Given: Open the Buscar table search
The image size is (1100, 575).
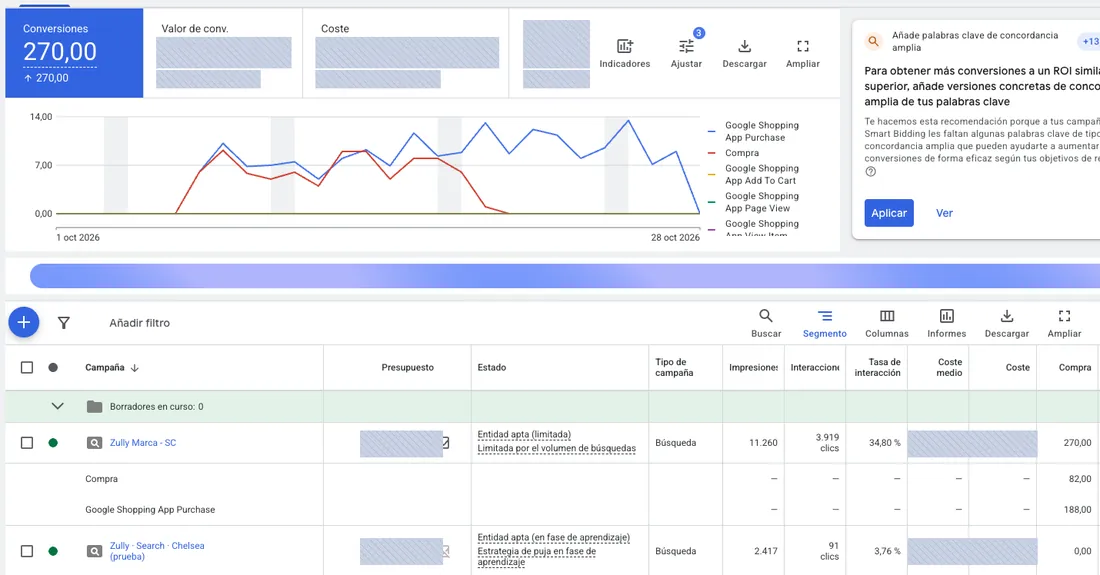Looking at the screenshot, I should pos(766,323).
